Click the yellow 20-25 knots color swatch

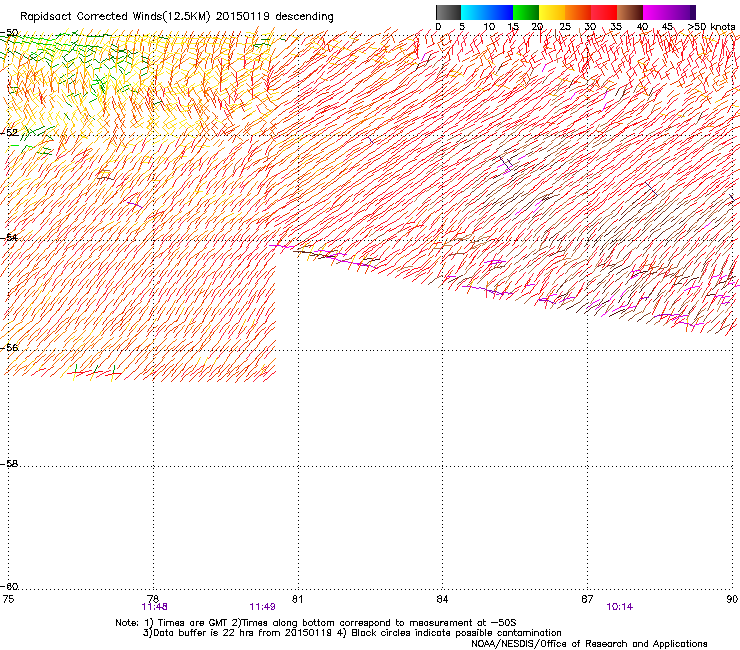pyautogui.click(x=552, y=12)
